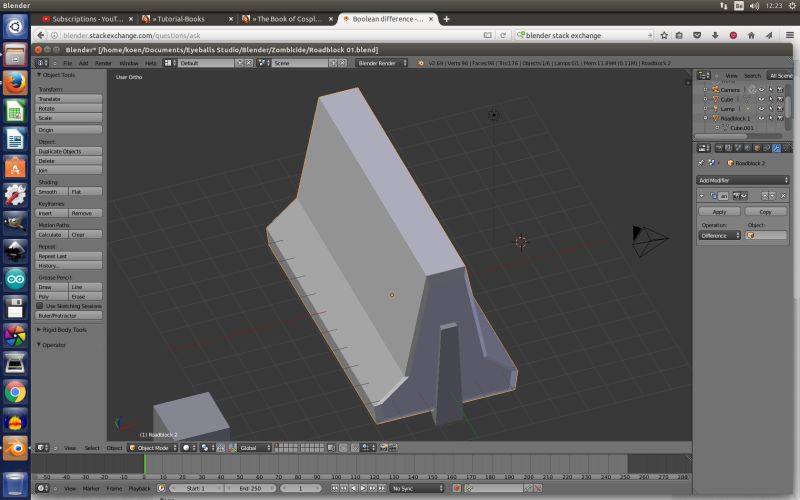Expand the Rigid Body Tools panel
The width and height of the screenshot is (800, 500).
pos(39,330)
